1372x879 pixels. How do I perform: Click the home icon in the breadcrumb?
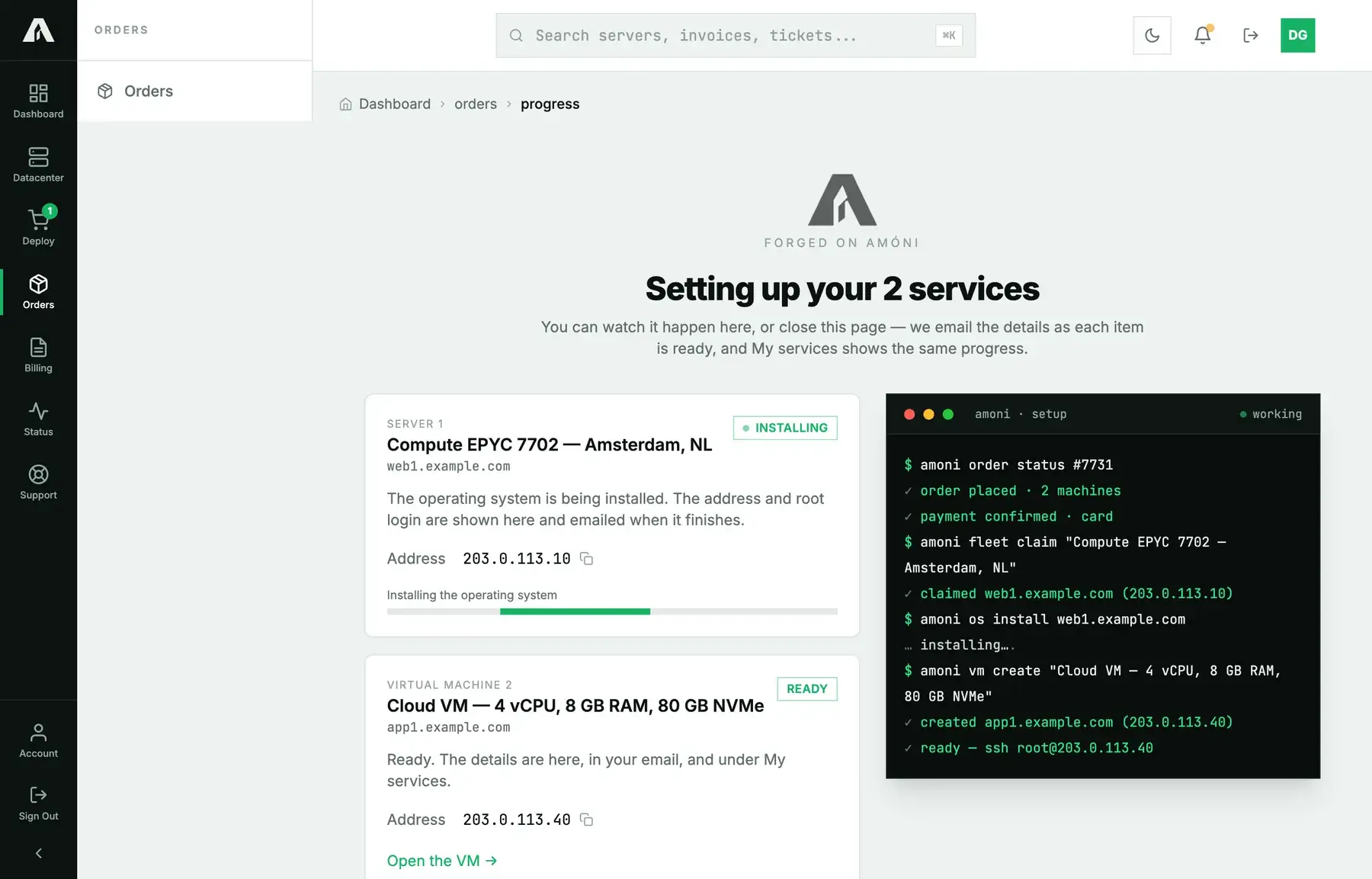(x=345, y=104)
